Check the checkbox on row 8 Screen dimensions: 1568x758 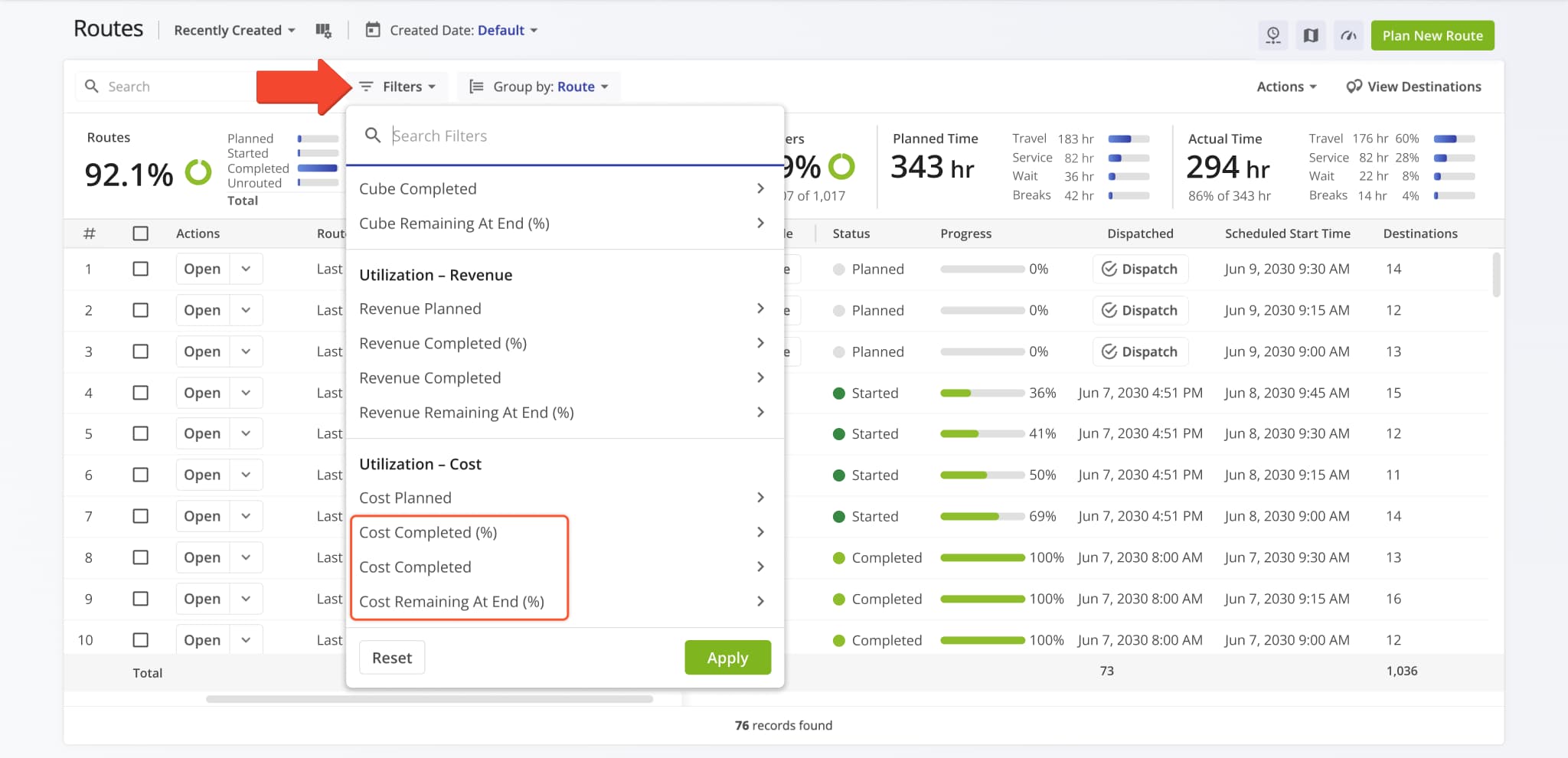141,557
